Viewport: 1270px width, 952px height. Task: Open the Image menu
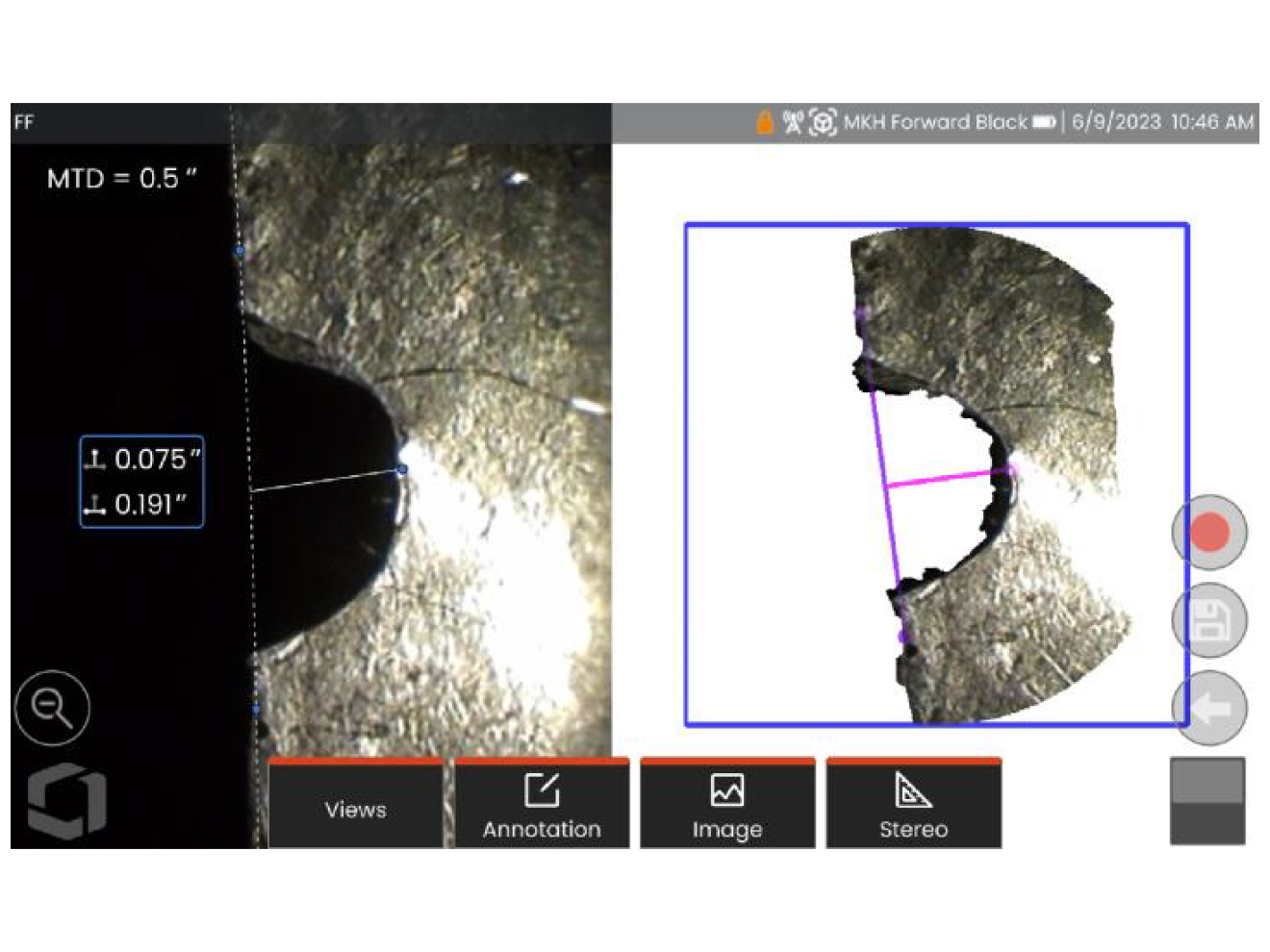click(x=727, y=806)
